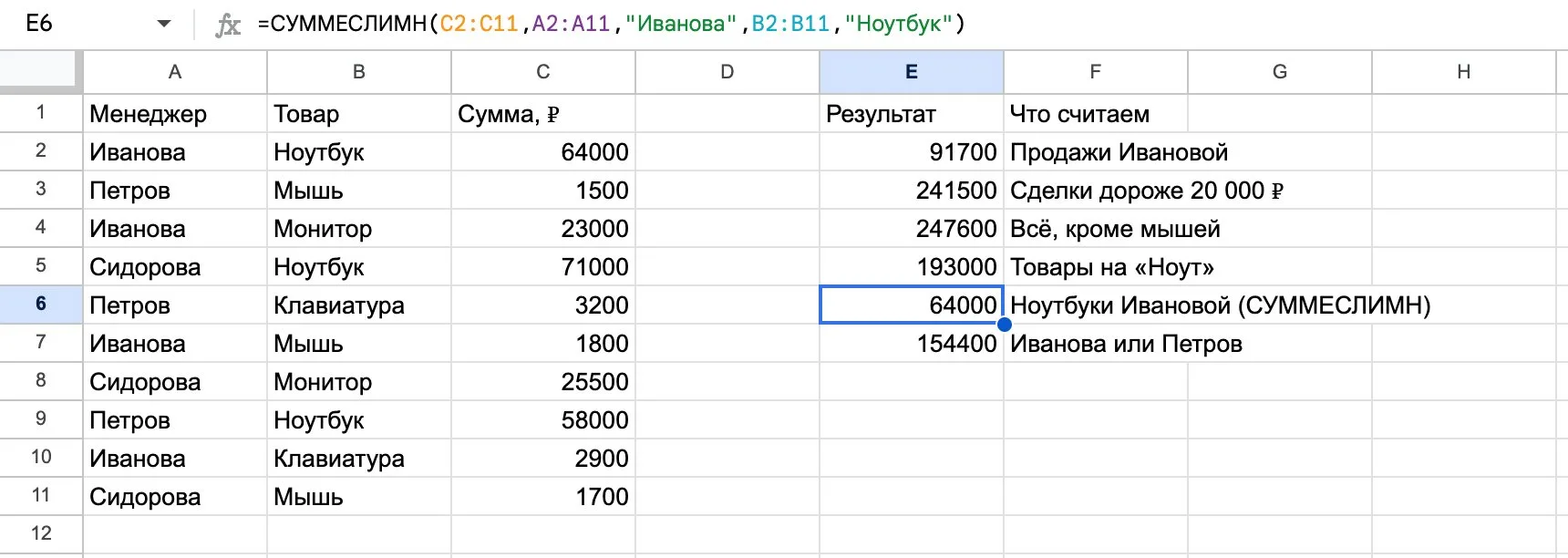Click the 'Товар' header cell
Viewport: 1568px width, 558px height.
coord(359,114)
